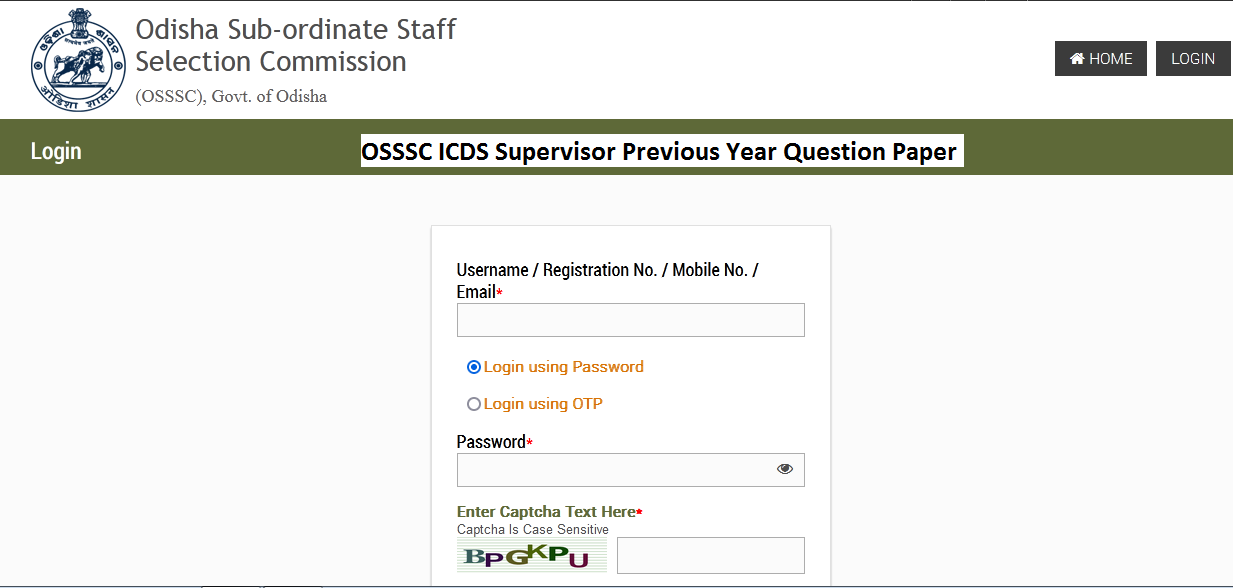
Task: Click the Username / Registration No. input field
Action: (630, 319)
